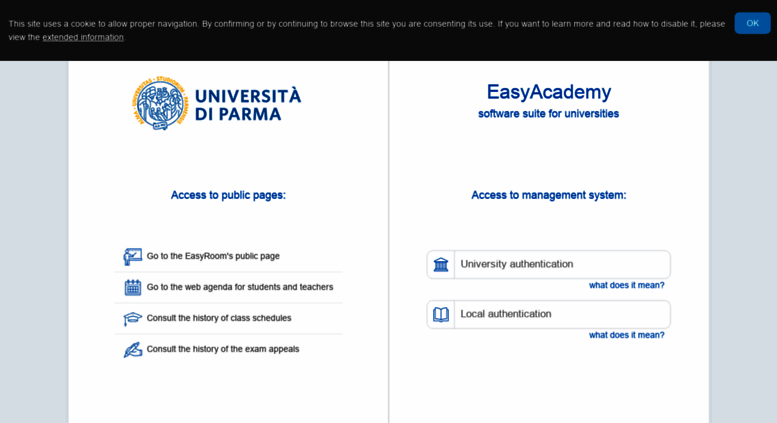This screenshot has height=423, width=777.
Task: Click the EasyRoom presentation board icon
Action: [132, 257]
